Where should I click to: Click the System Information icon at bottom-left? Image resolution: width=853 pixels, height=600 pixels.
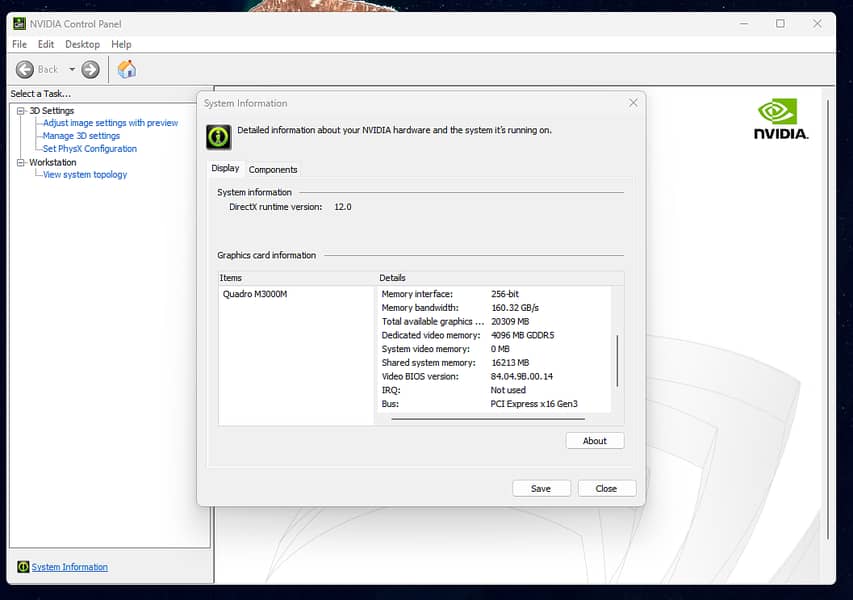pos(23,567)
